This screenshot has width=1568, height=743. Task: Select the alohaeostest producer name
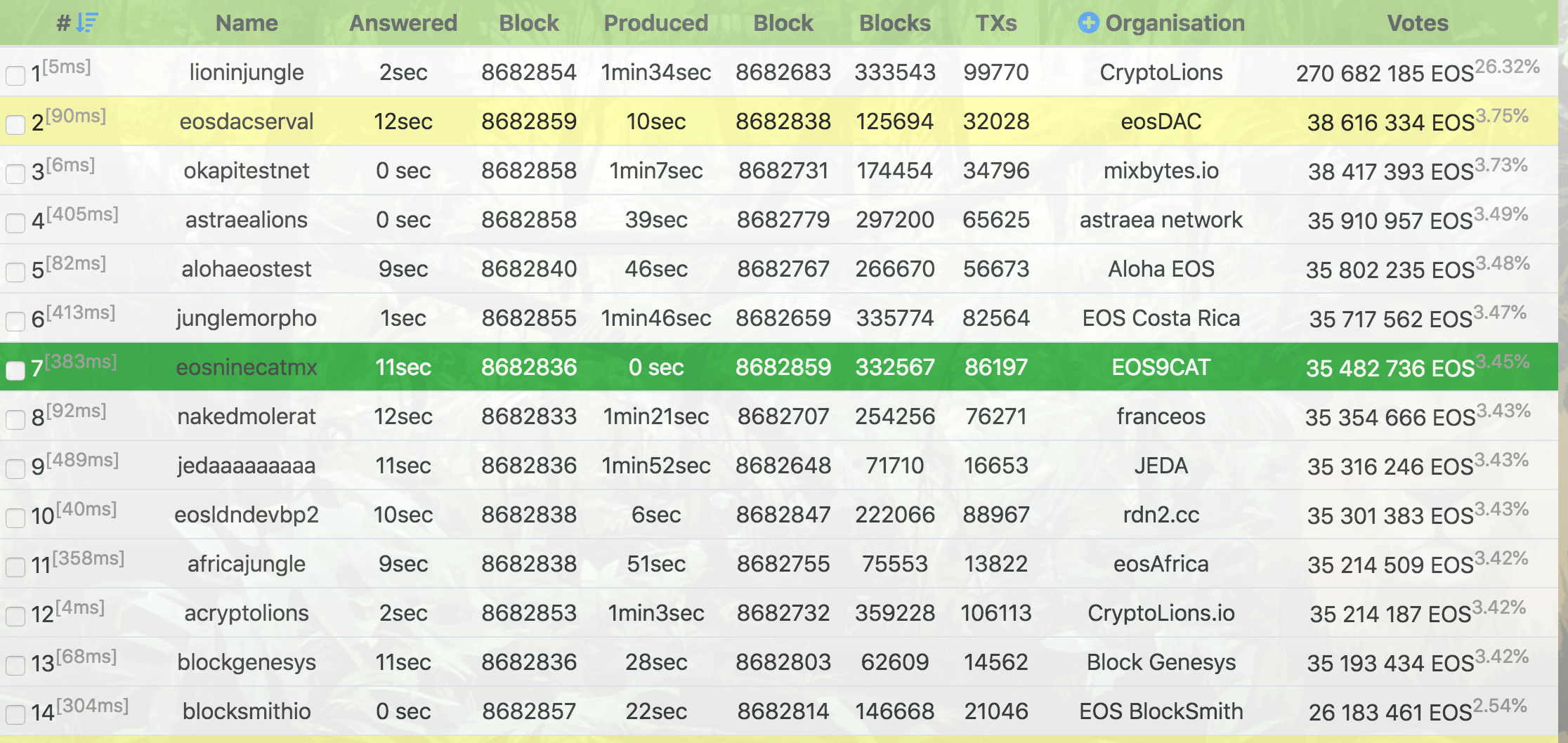click(247, 269)
